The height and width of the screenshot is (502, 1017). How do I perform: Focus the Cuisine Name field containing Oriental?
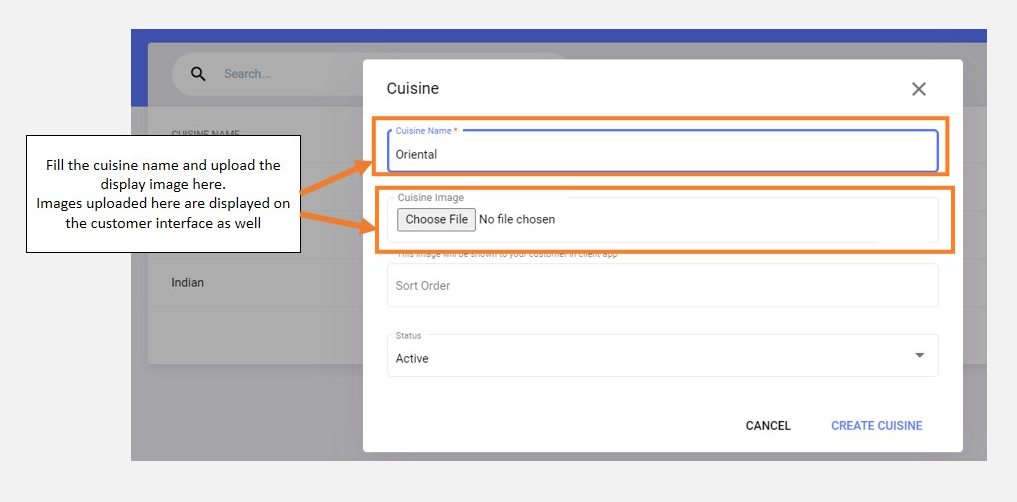(660, 154)
